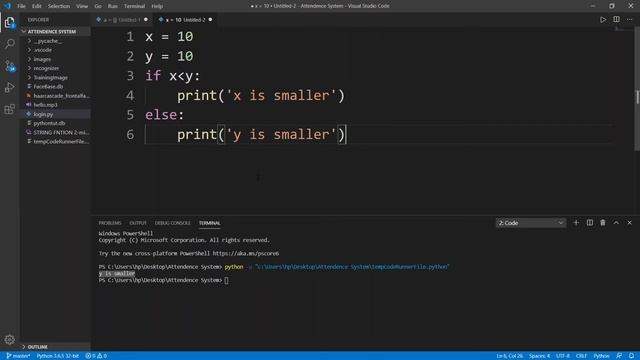Click the feedback icon in status bar
The height and width of the screenshot is (360, 640).
click(x=619, y=356)
